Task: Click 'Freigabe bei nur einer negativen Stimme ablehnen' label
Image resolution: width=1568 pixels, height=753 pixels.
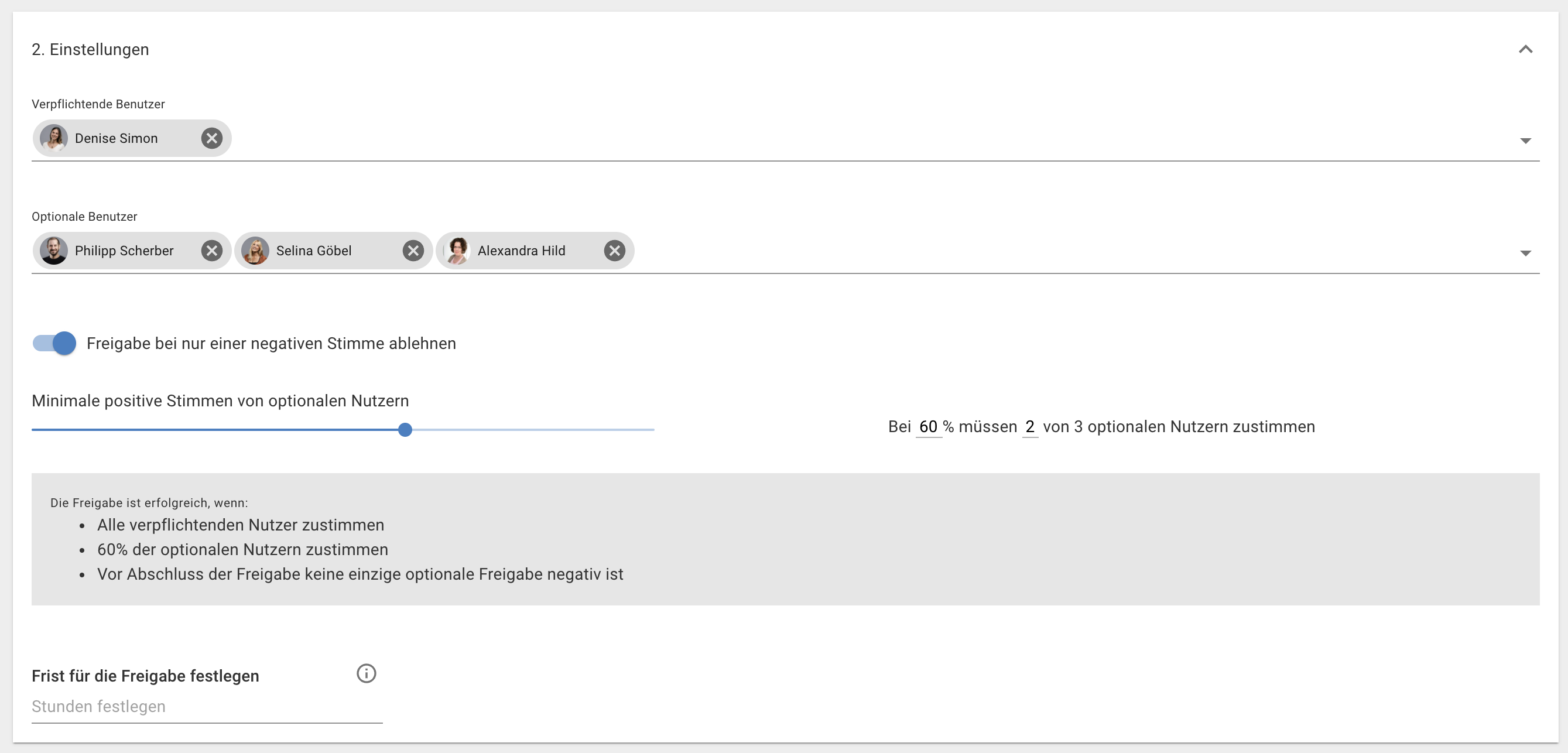Action: pos(271,343)
